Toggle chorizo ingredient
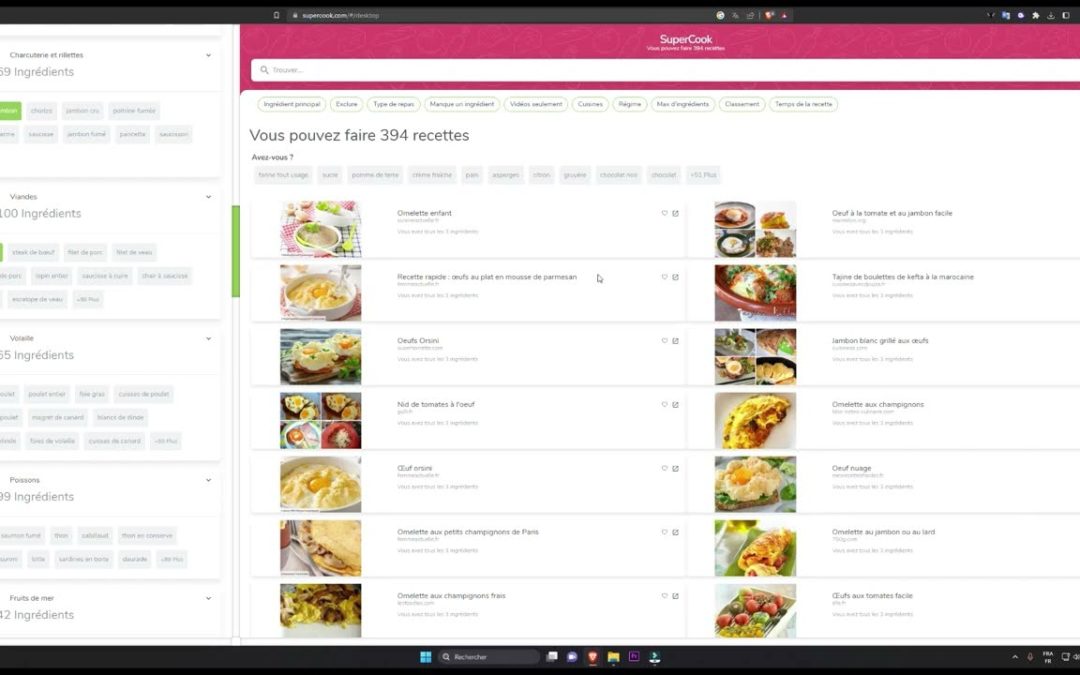1080x675 pixels. click(41, 111)
